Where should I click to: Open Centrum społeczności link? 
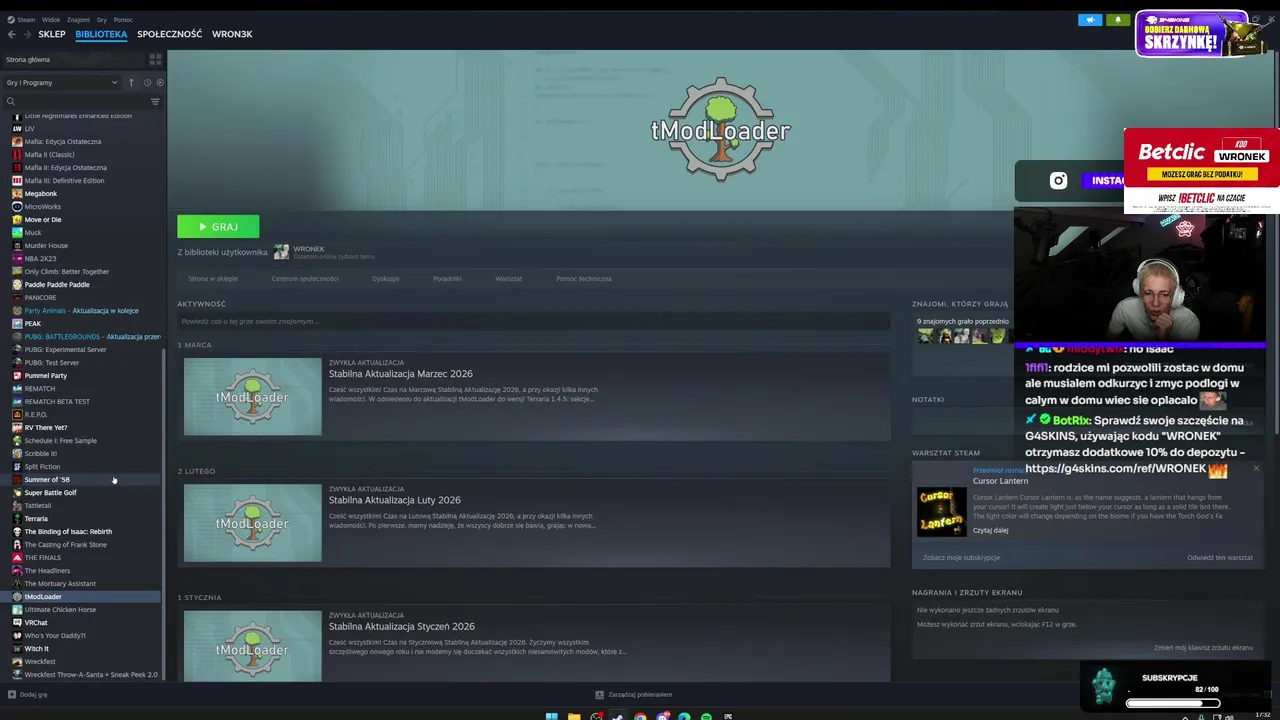click(305, 278)
